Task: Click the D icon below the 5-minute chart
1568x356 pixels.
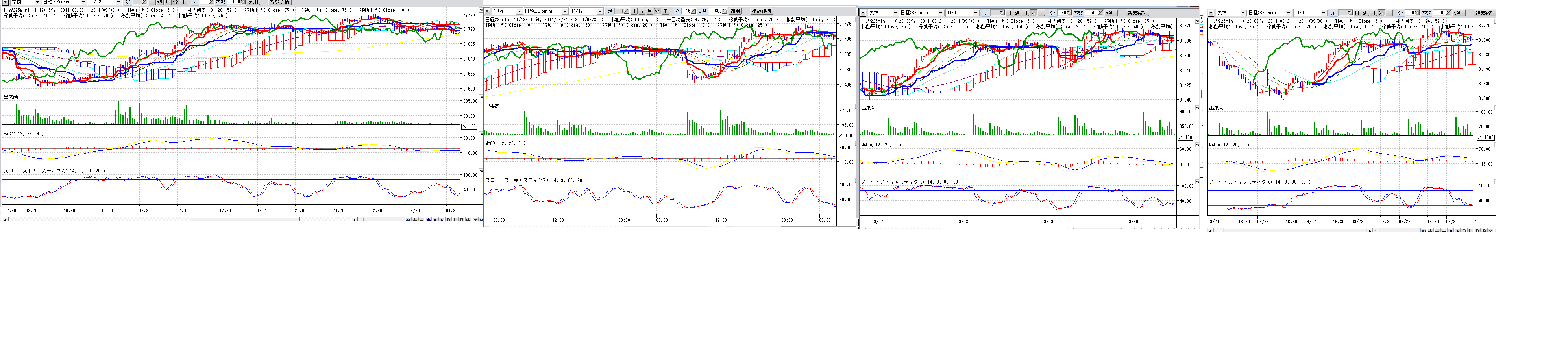Action: pos(449,220)
